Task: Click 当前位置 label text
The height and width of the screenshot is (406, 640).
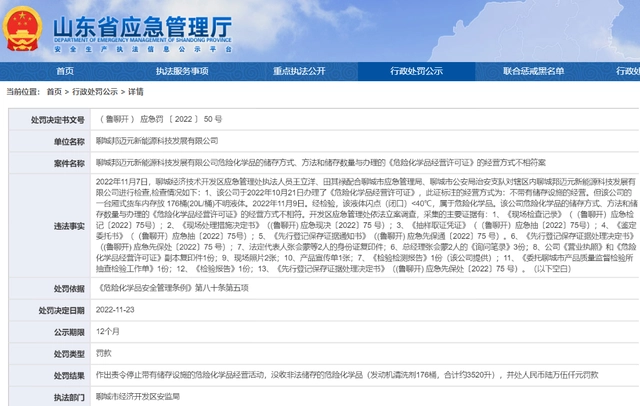Action: click(x=22, y=92)
